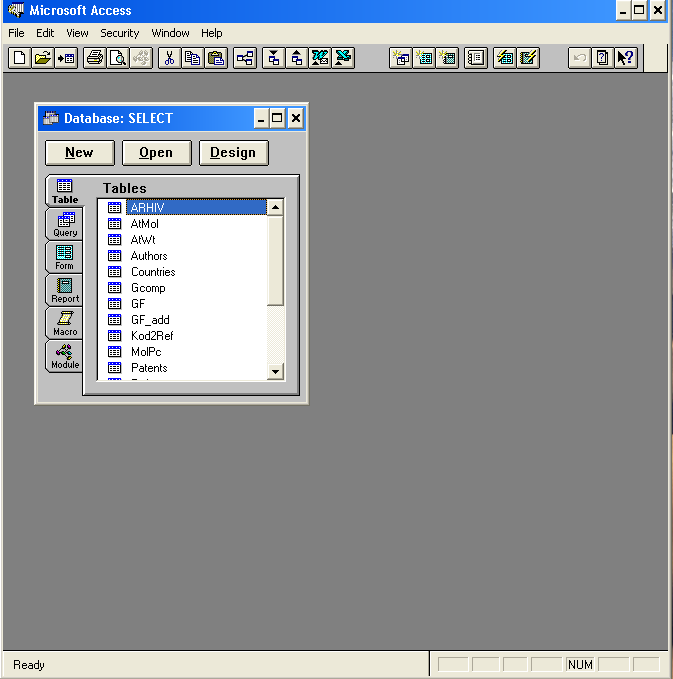Image resolution: width=673 pixels, height=679 pixels.
Task: Switch to the Macro object tab
Action: 65,323
